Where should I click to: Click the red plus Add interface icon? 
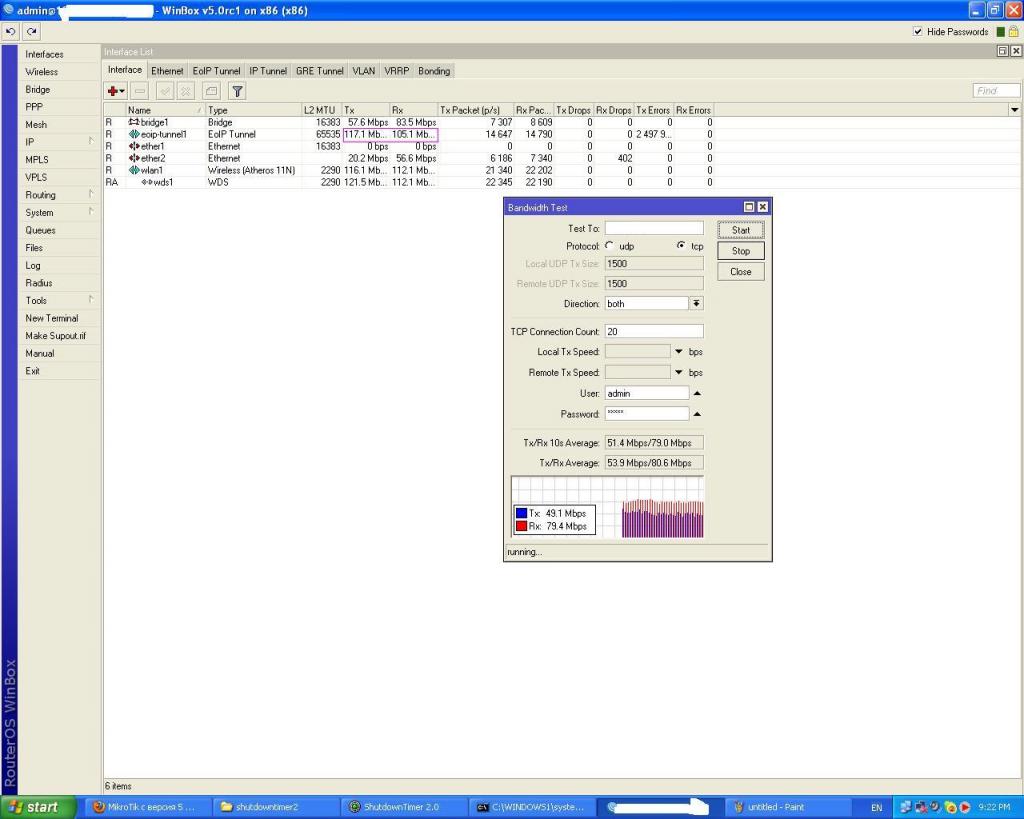(x=116, y=91)
